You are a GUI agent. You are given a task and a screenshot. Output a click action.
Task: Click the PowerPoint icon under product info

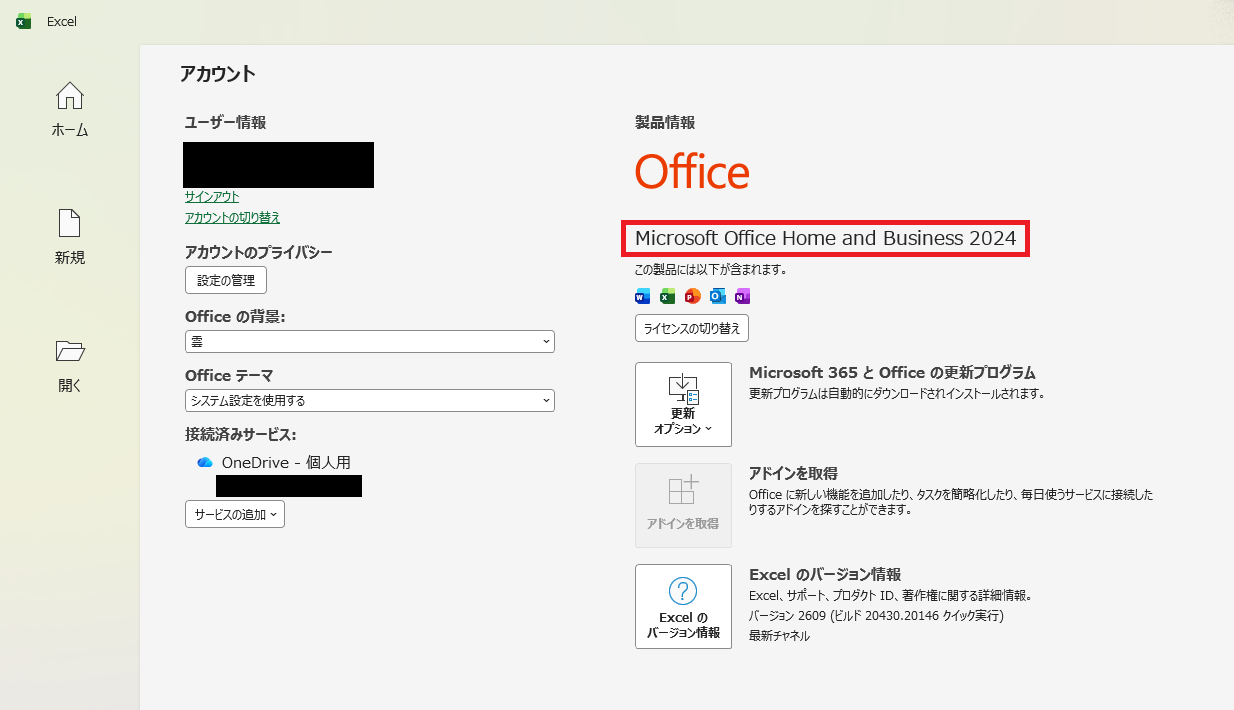click(x=692, y=296)
